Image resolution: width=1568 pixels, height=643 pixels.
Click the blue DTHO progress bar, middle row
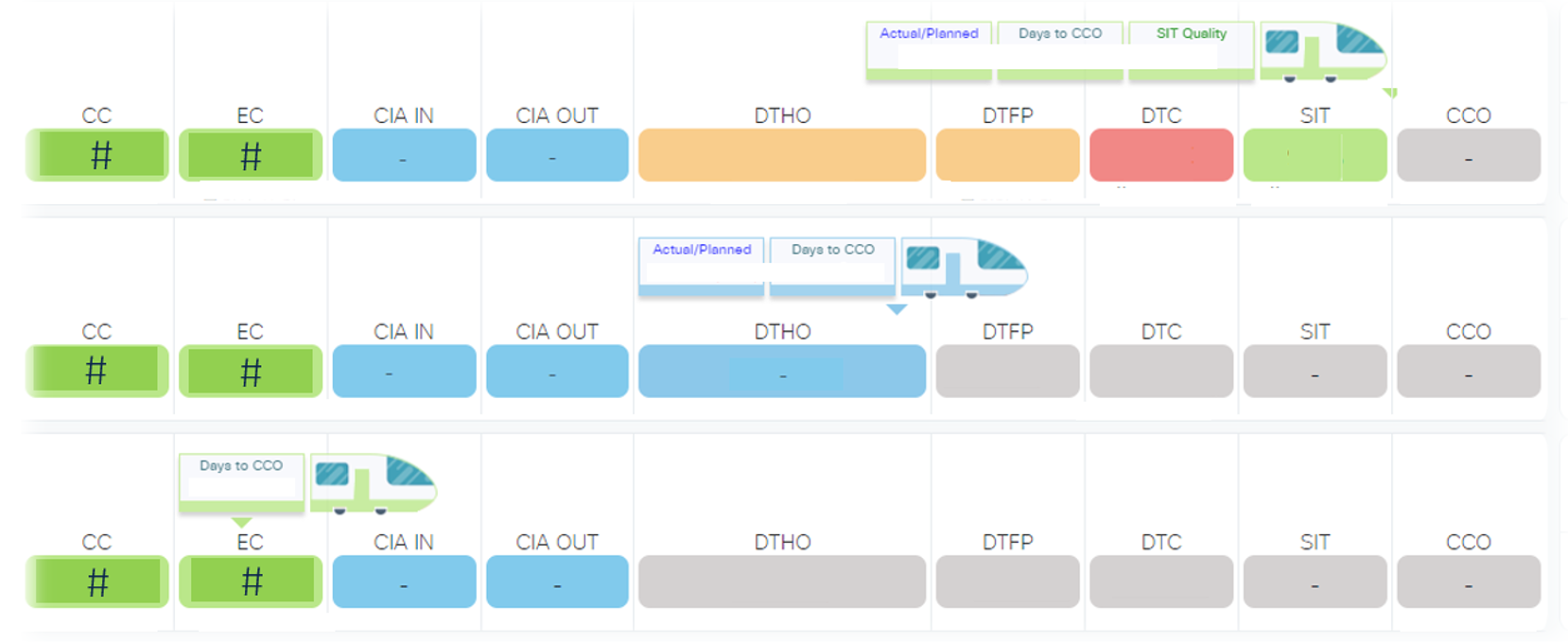(782, 371)
